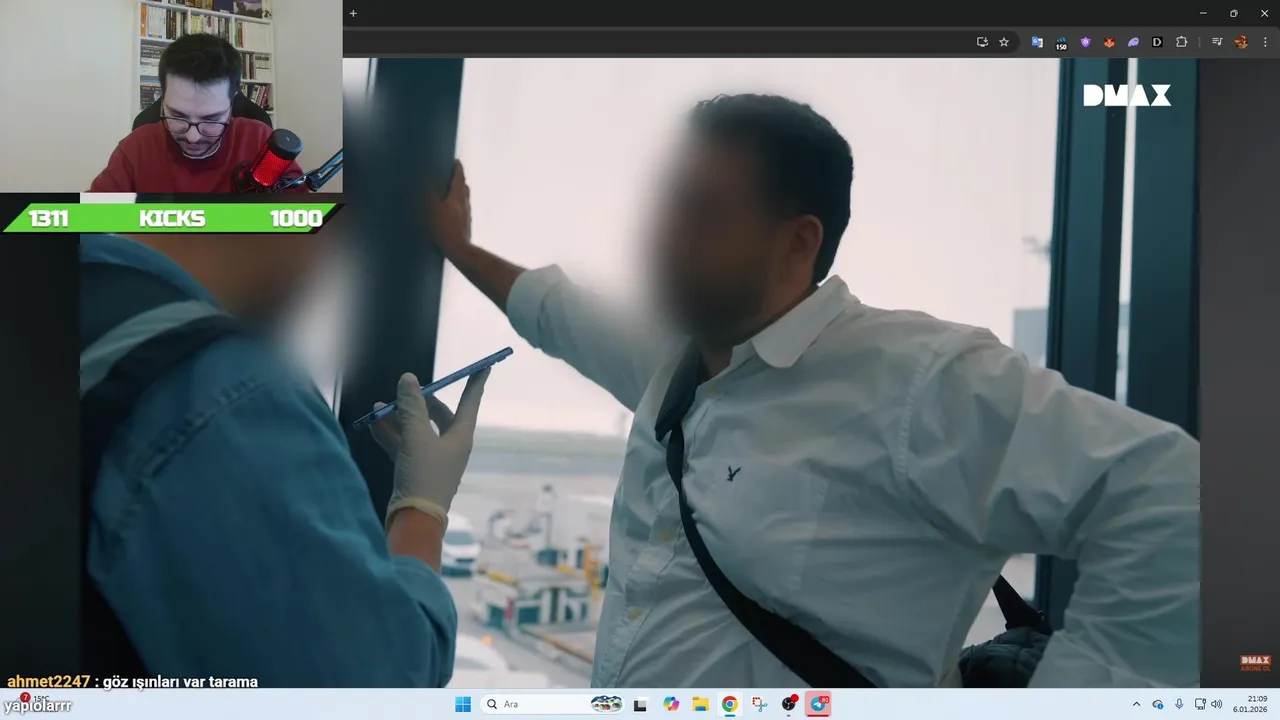1280x720 pixels.
Task: Launch Copilot from the taskbar
Action: [671, 704]
